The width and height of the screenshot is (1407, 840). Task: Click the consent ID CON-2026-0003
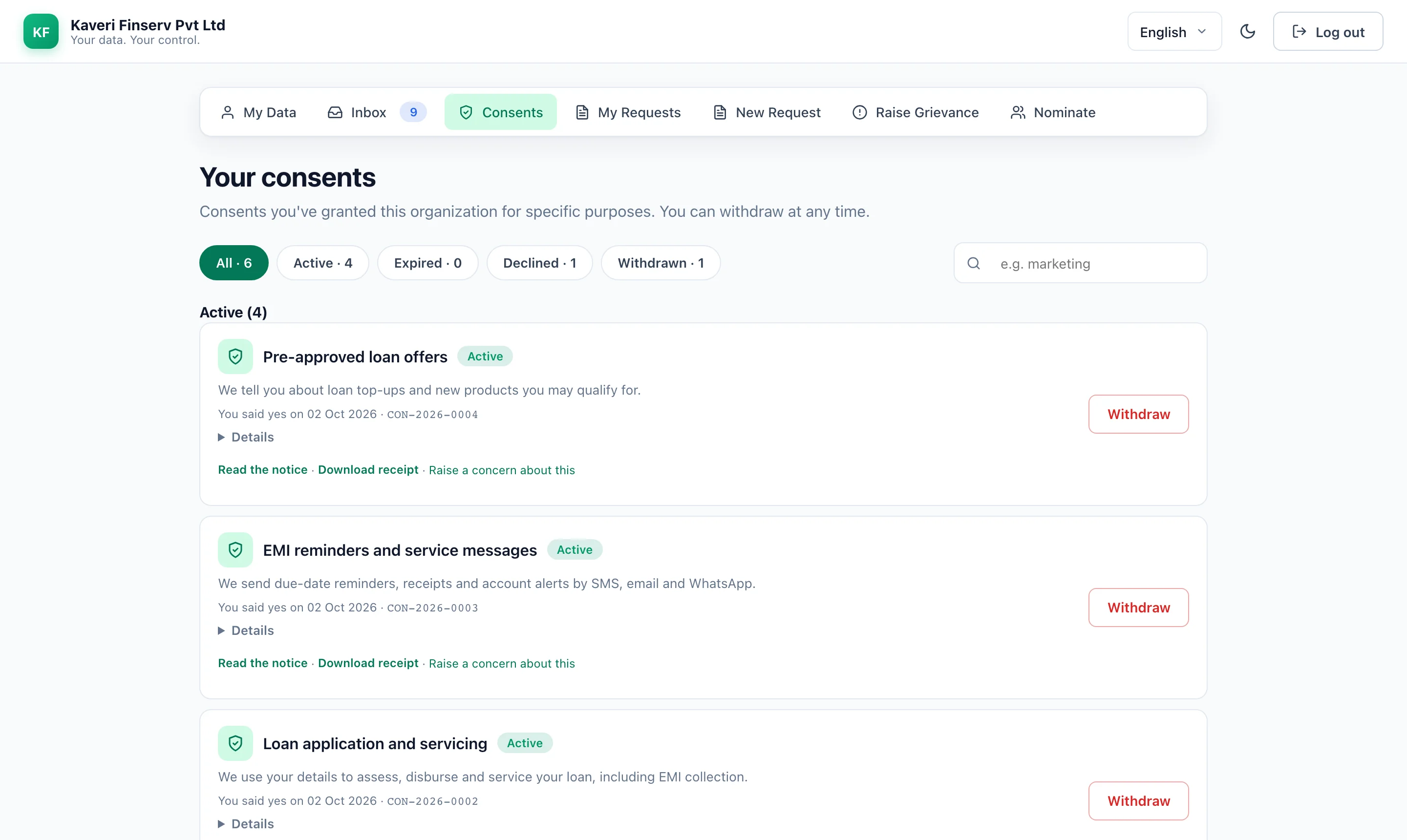pyautogui.click(x=432, y=608)
